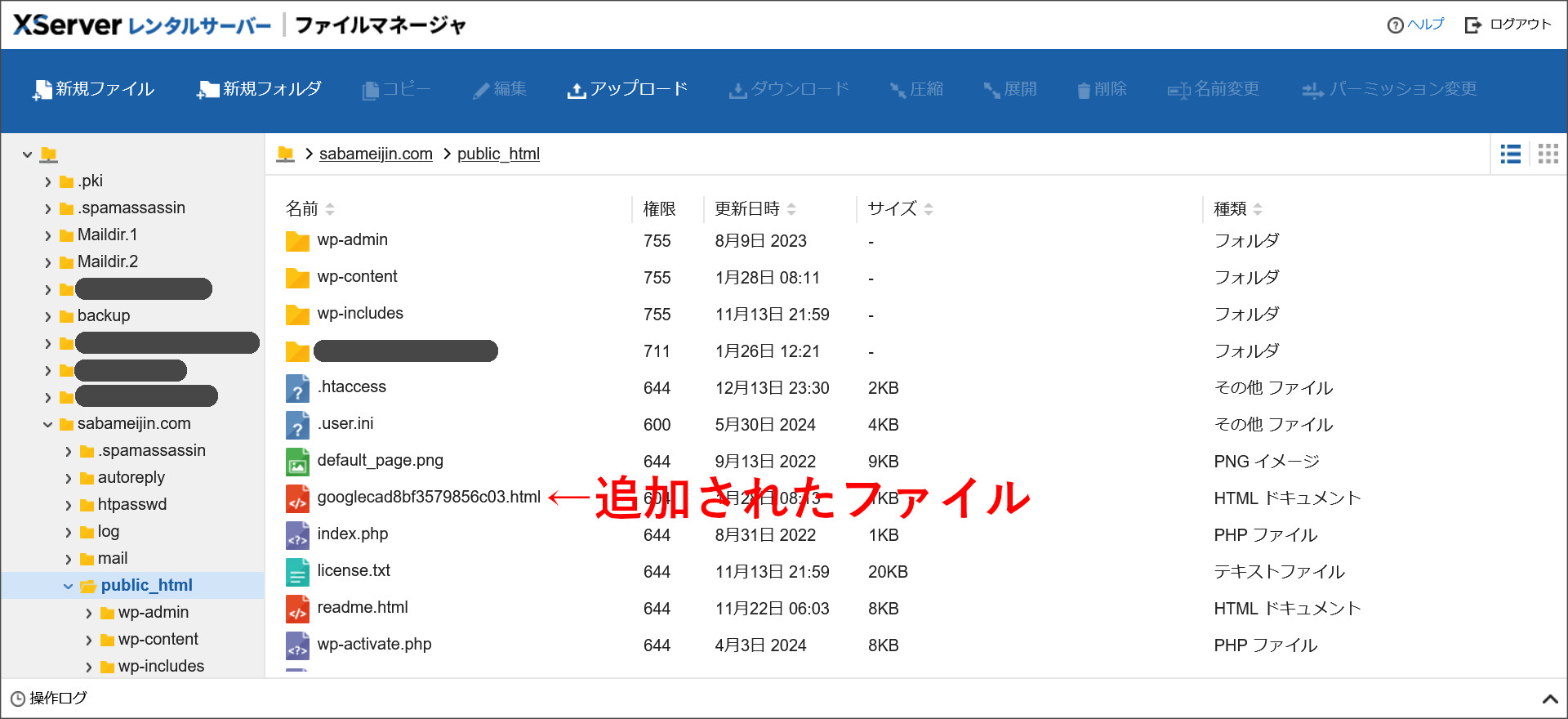Expand the autoreply folder in tree
The height and width of the screenshot is (719, 1568).
(x=68, y=478)
